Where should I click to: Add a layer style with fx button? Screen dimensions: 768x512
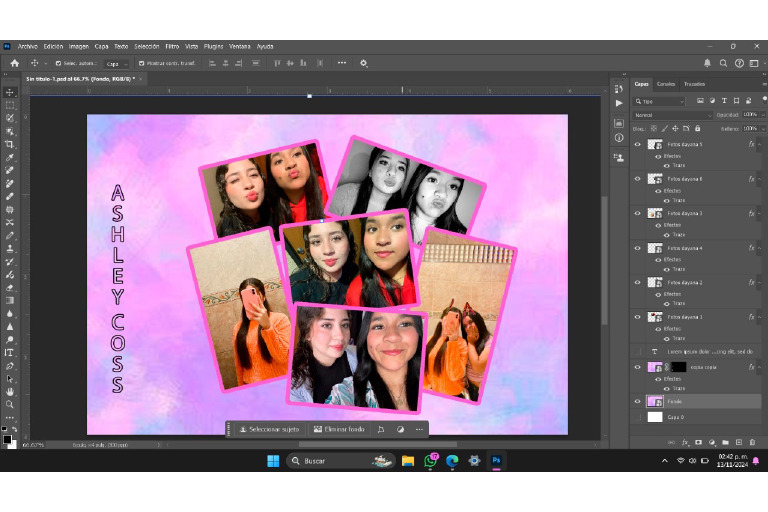click(685, 442)
